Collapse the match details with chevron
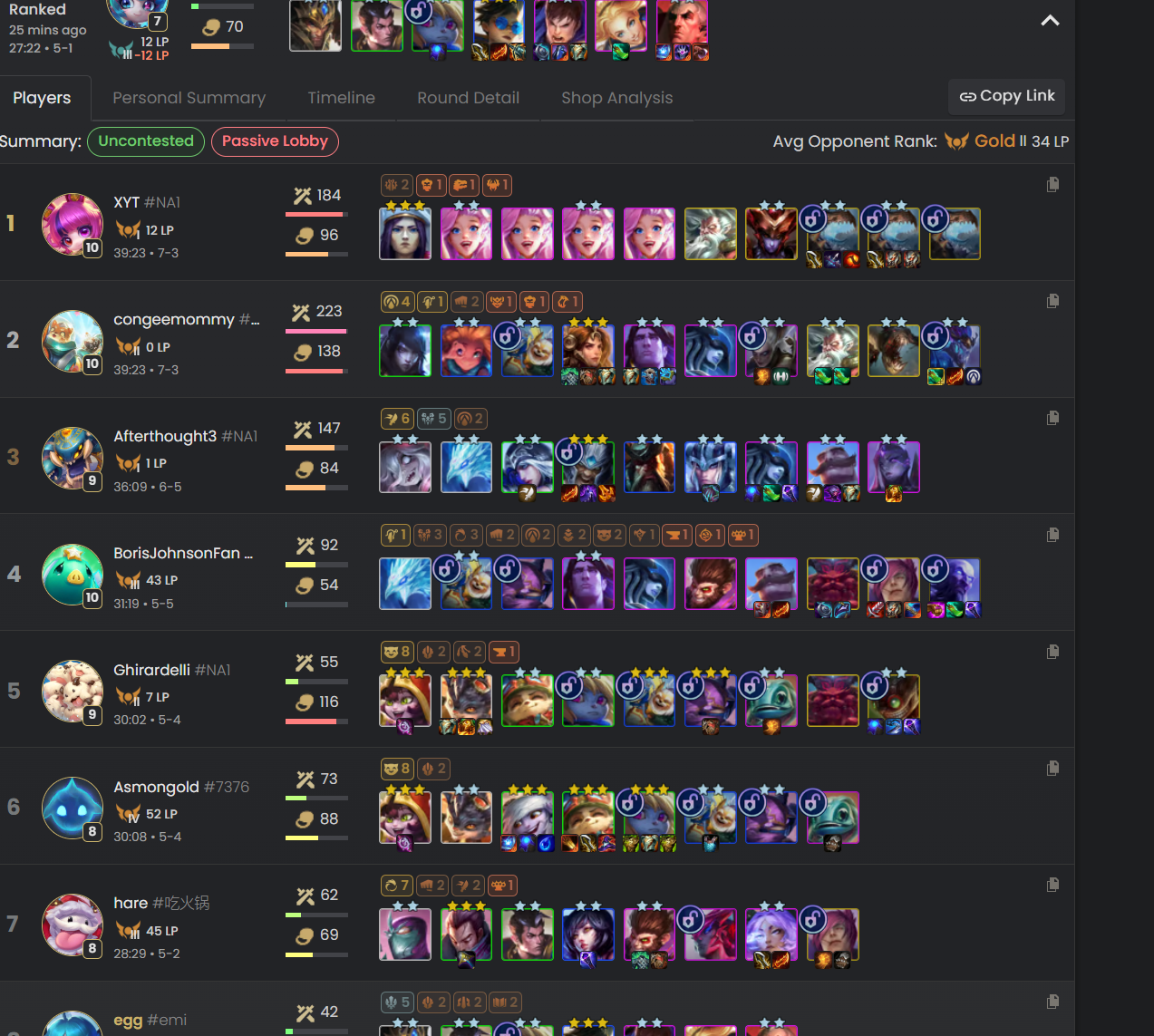The width and height of the screenshot is (1154, 1036). (x=1050, y=20)
